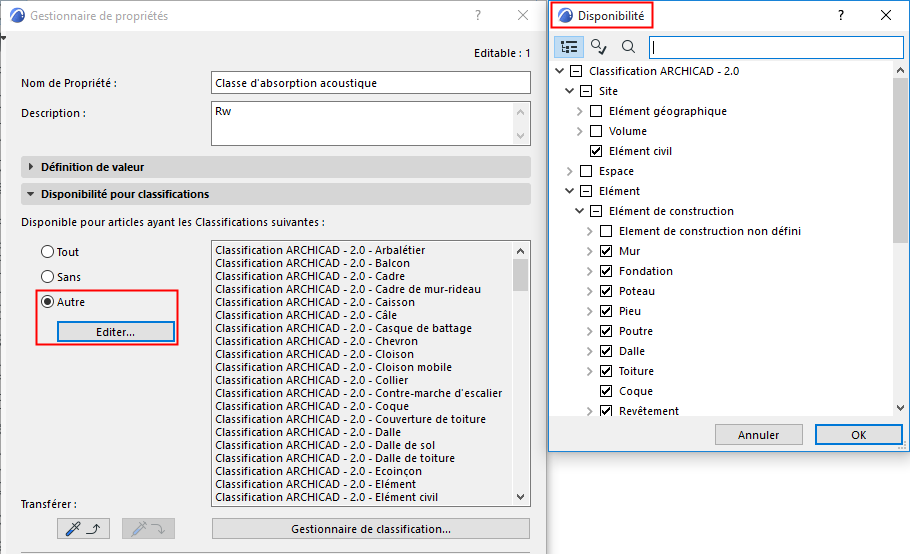Select the Sans radio button
Screen dimensions: 910x554
tap(48, 277)
